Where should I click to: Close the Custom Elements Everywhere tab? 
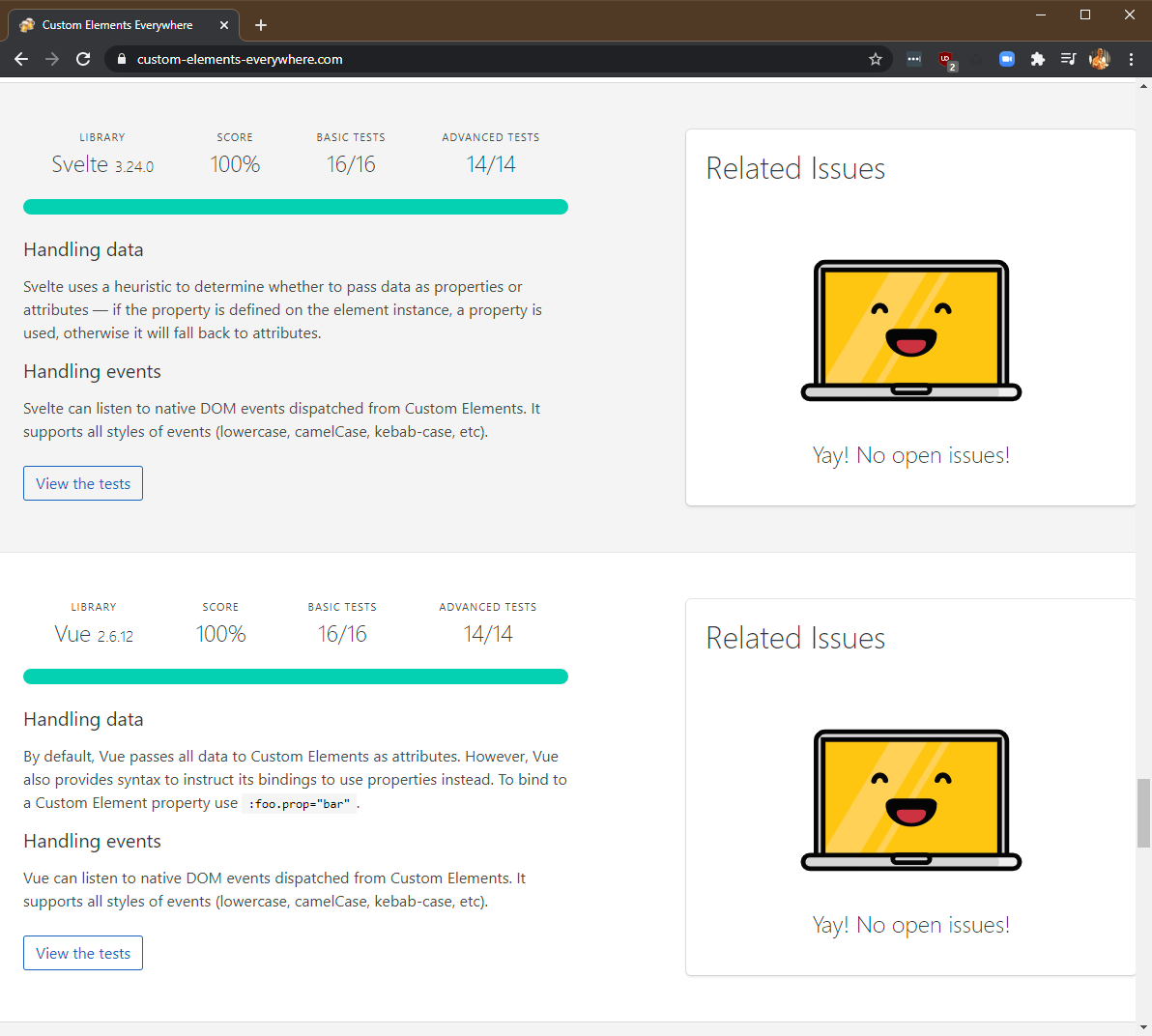click(224, 25)
